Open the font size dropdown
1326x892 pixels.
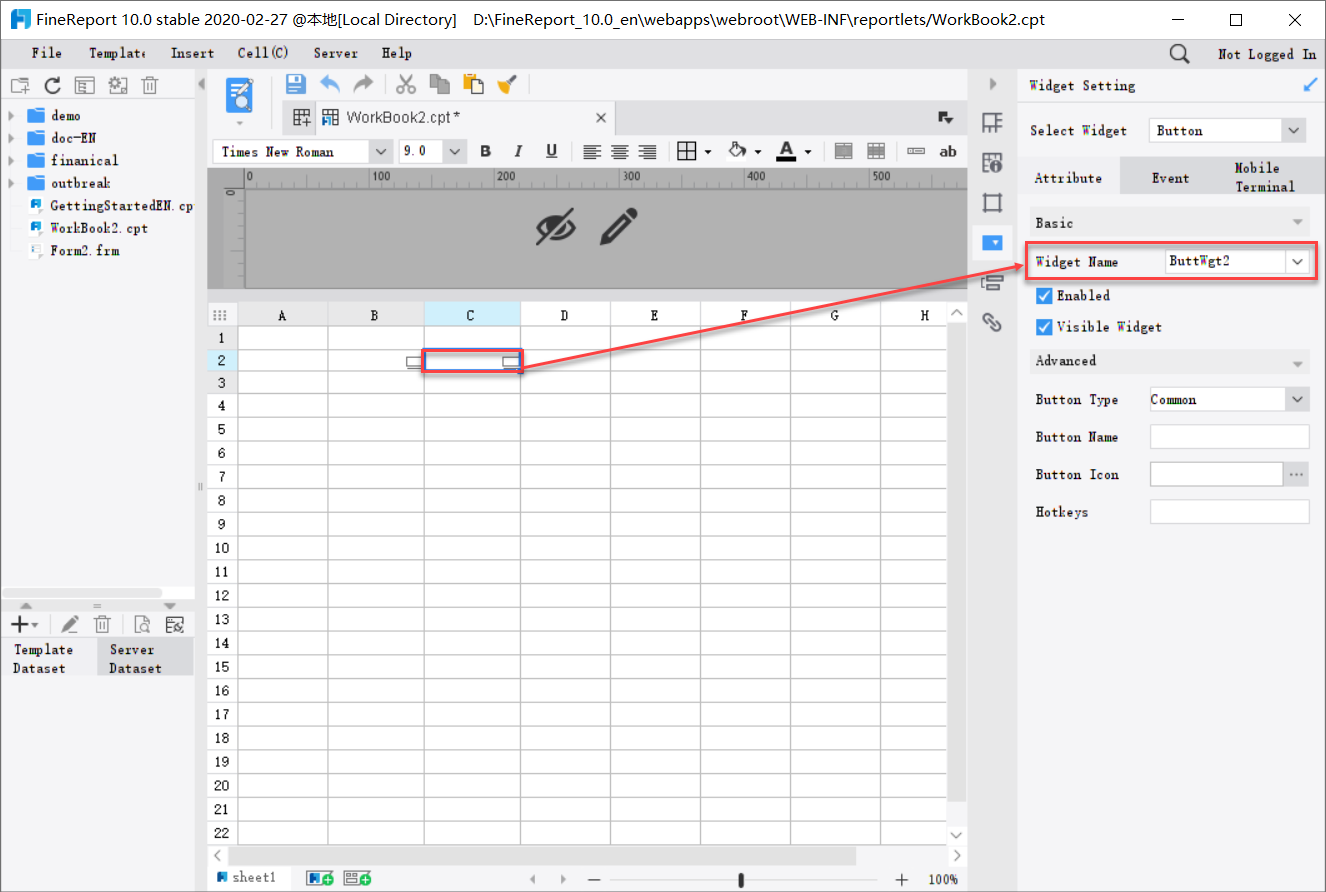click(x=455, y=151)
